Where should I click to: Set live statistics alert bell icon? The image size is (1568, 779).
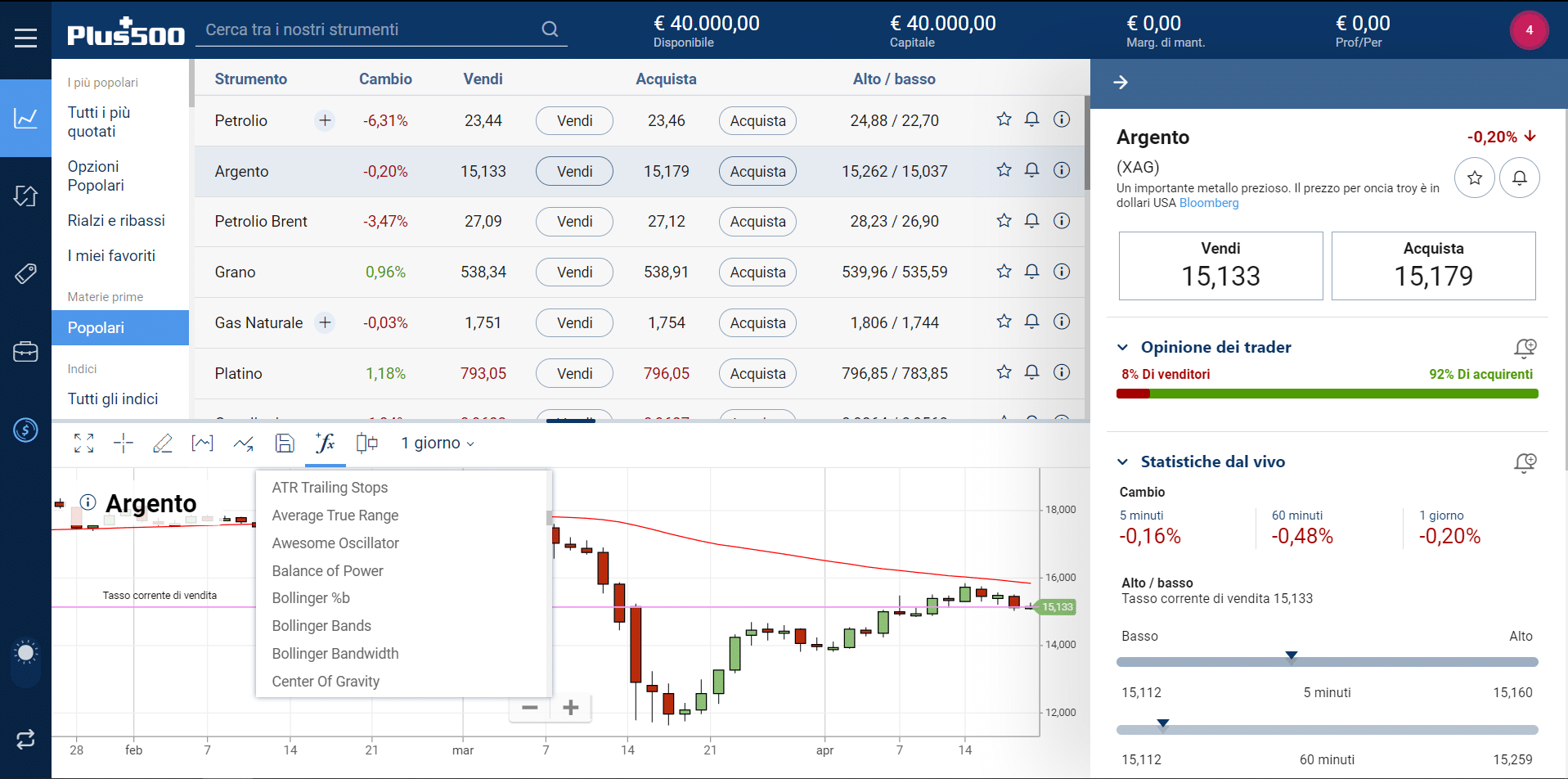pos(1525,463)
